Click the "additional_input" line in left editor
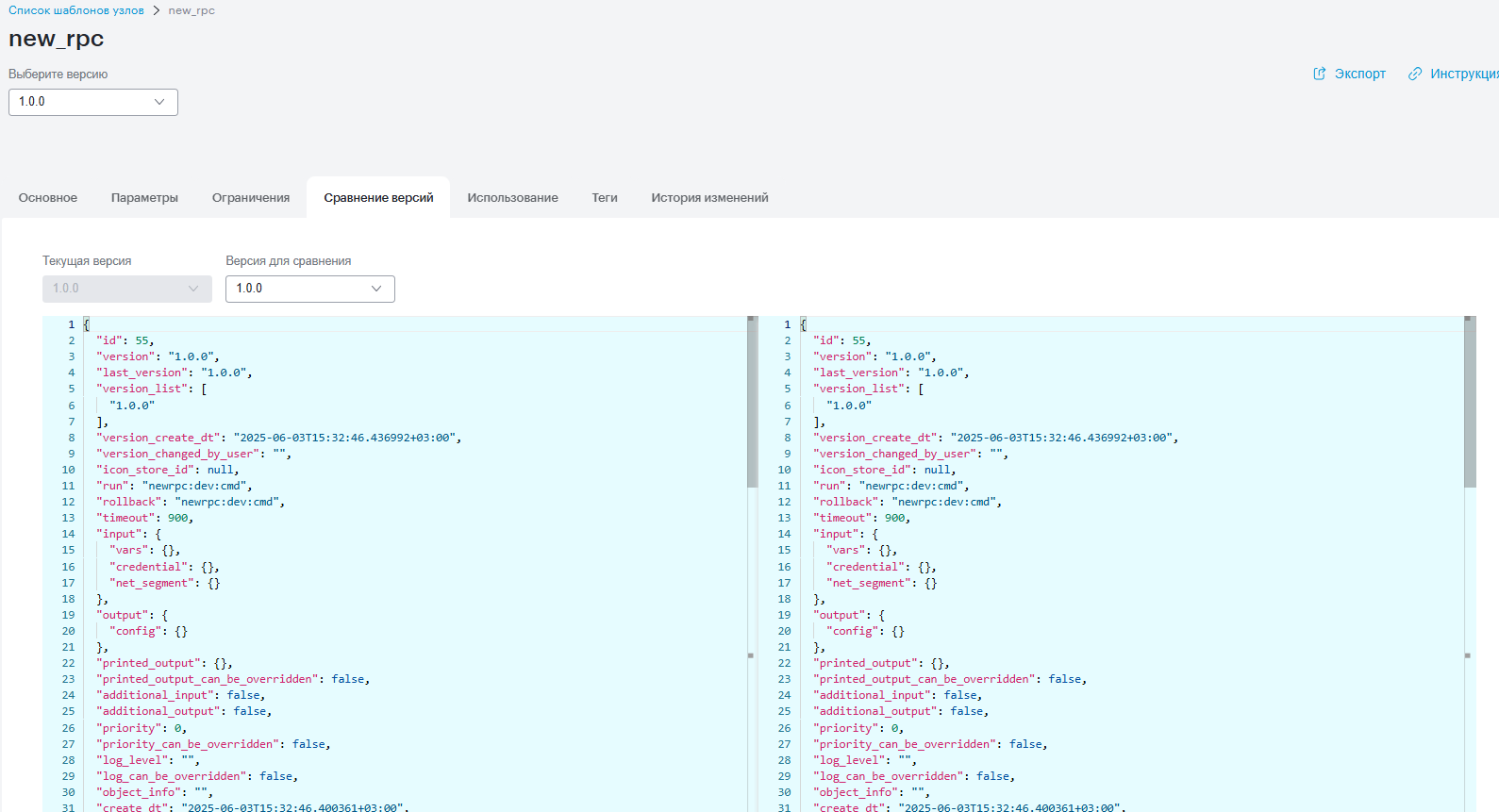The height and width of the screenshot is (812, 1499). tap(180, 695)
